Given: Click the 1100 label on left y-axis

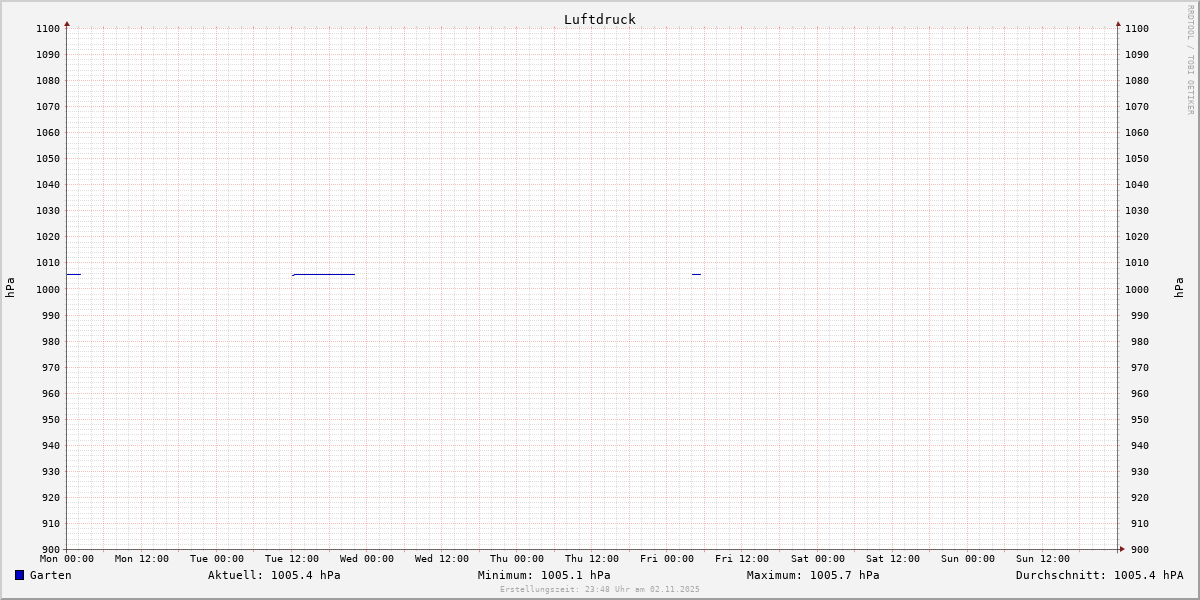Looking at the screenshot, I should pos(48,28).
